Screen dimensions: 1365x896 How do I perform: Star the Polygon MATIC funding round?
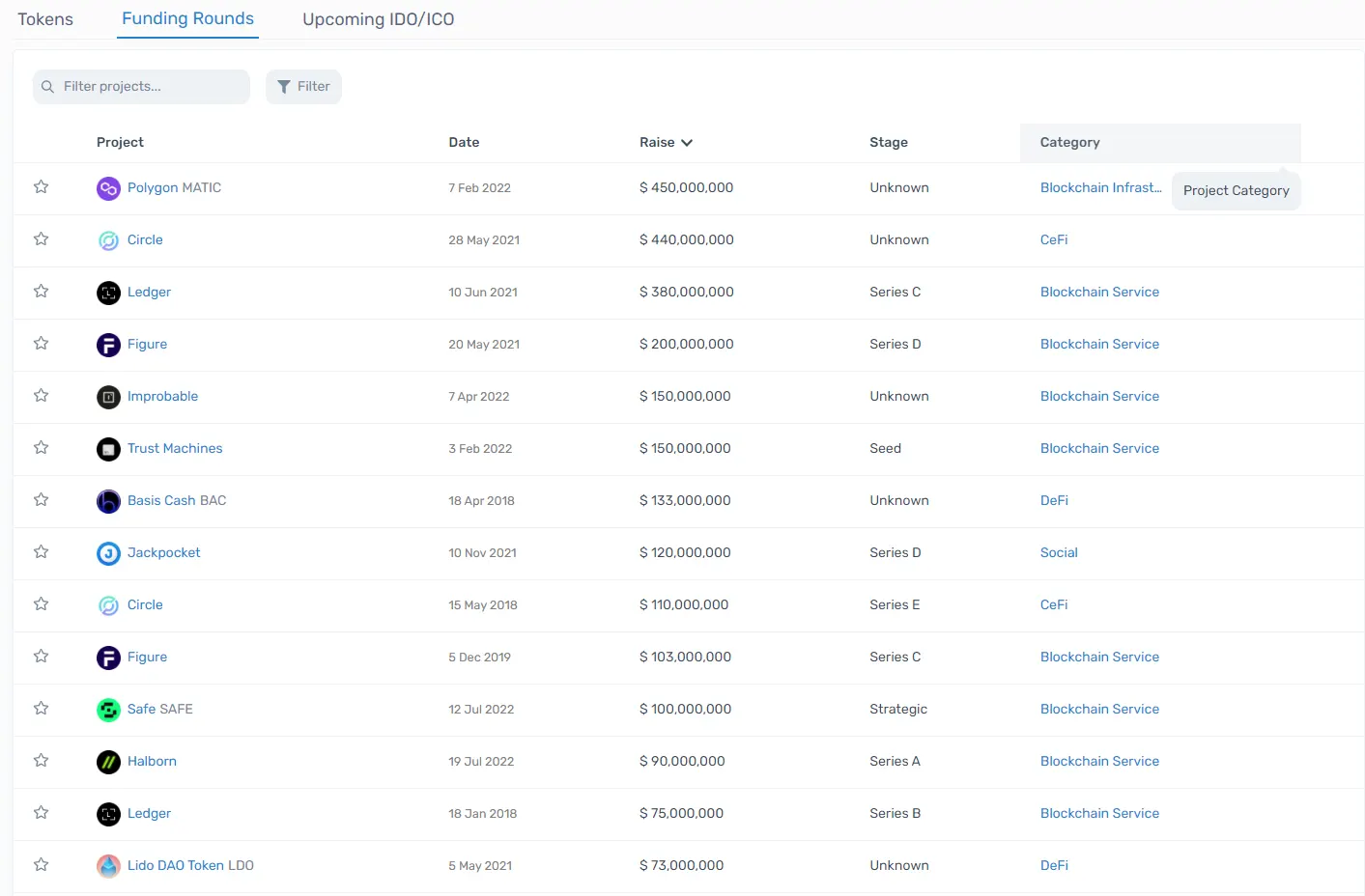coord(41,187)
